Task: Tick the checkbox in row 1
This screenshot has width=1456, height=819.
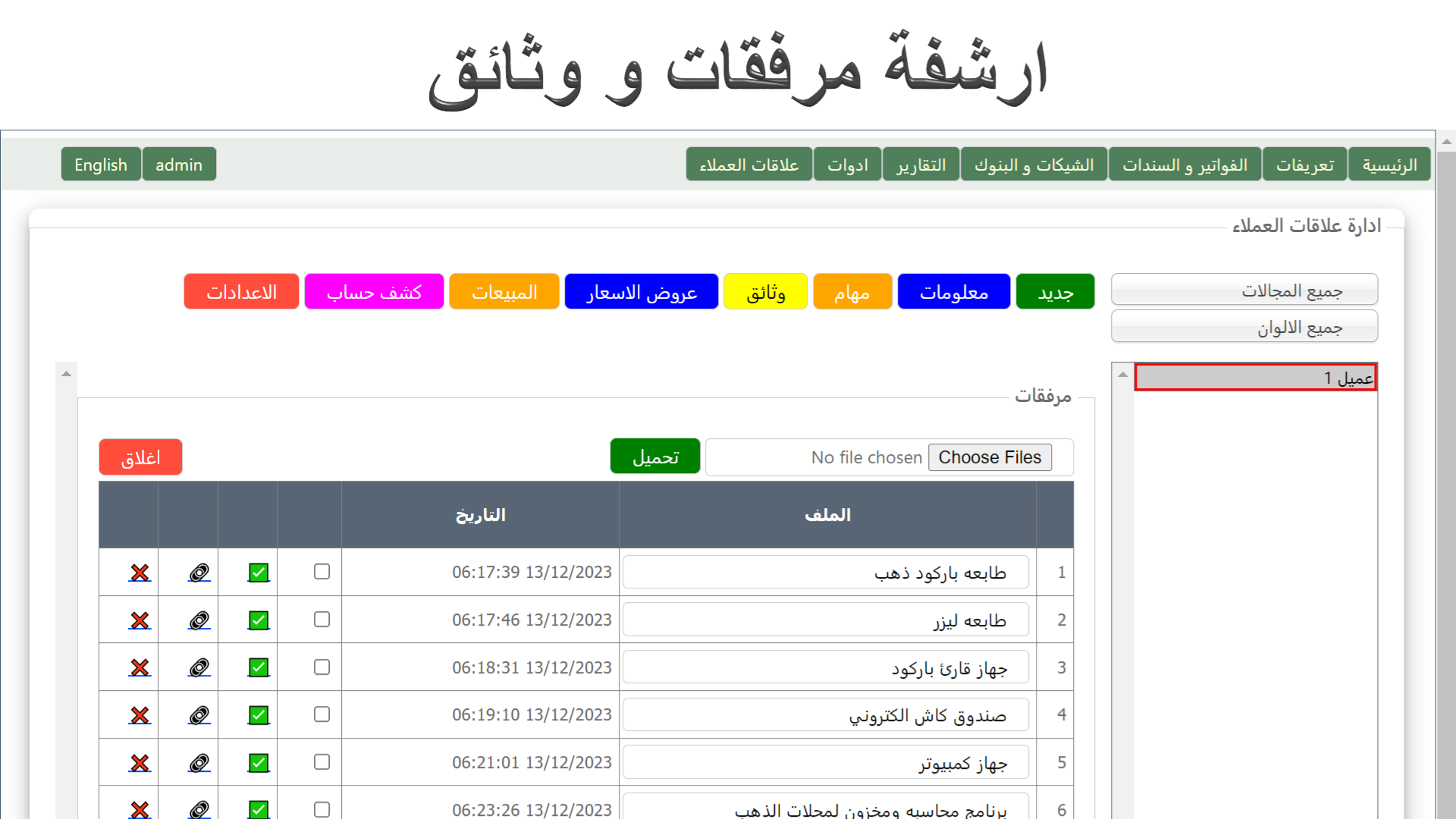Action: (322, 572)
